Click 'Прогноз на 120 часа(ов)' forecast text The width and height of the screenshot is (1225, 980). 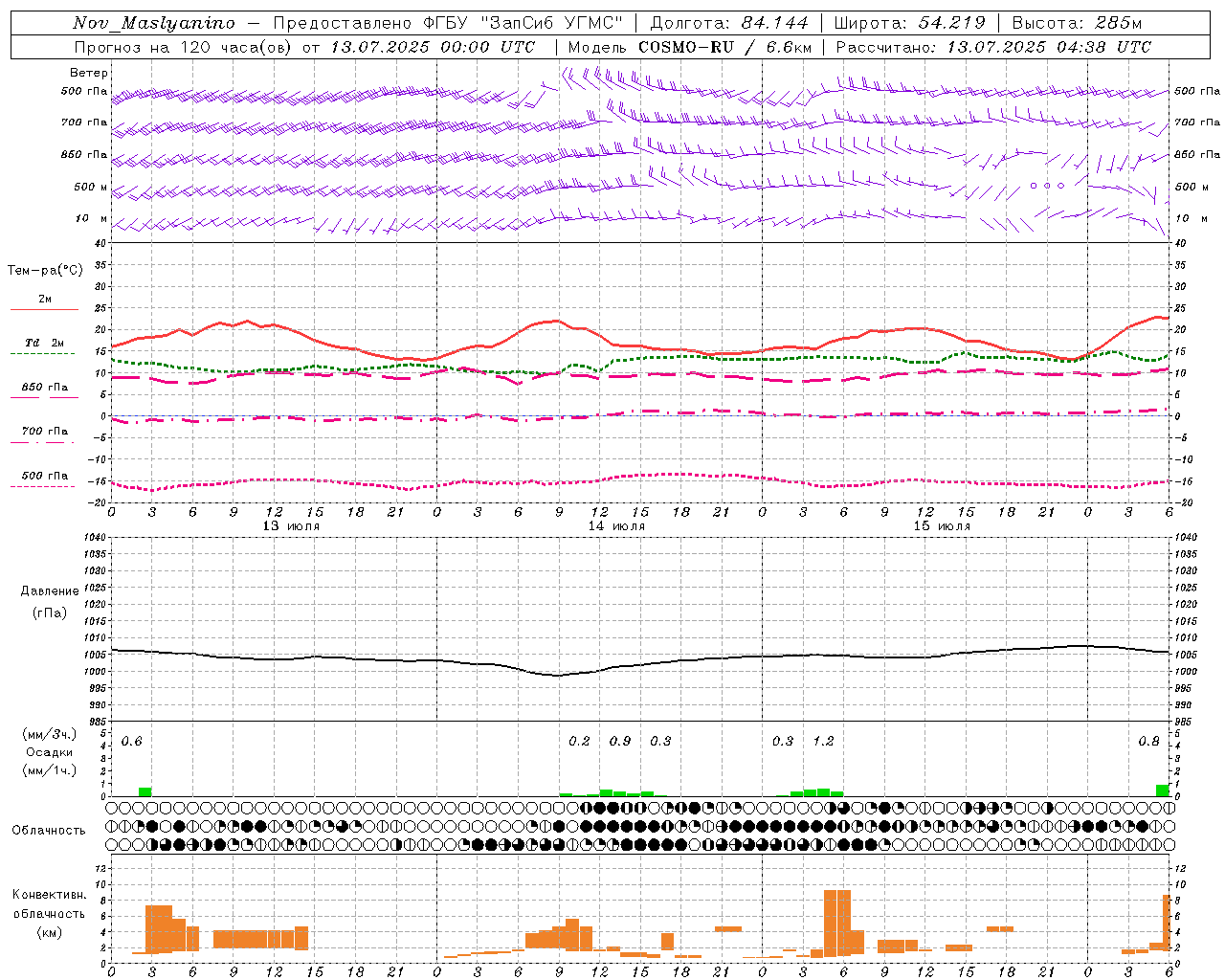pyautogui.click(x=185, y=47)
